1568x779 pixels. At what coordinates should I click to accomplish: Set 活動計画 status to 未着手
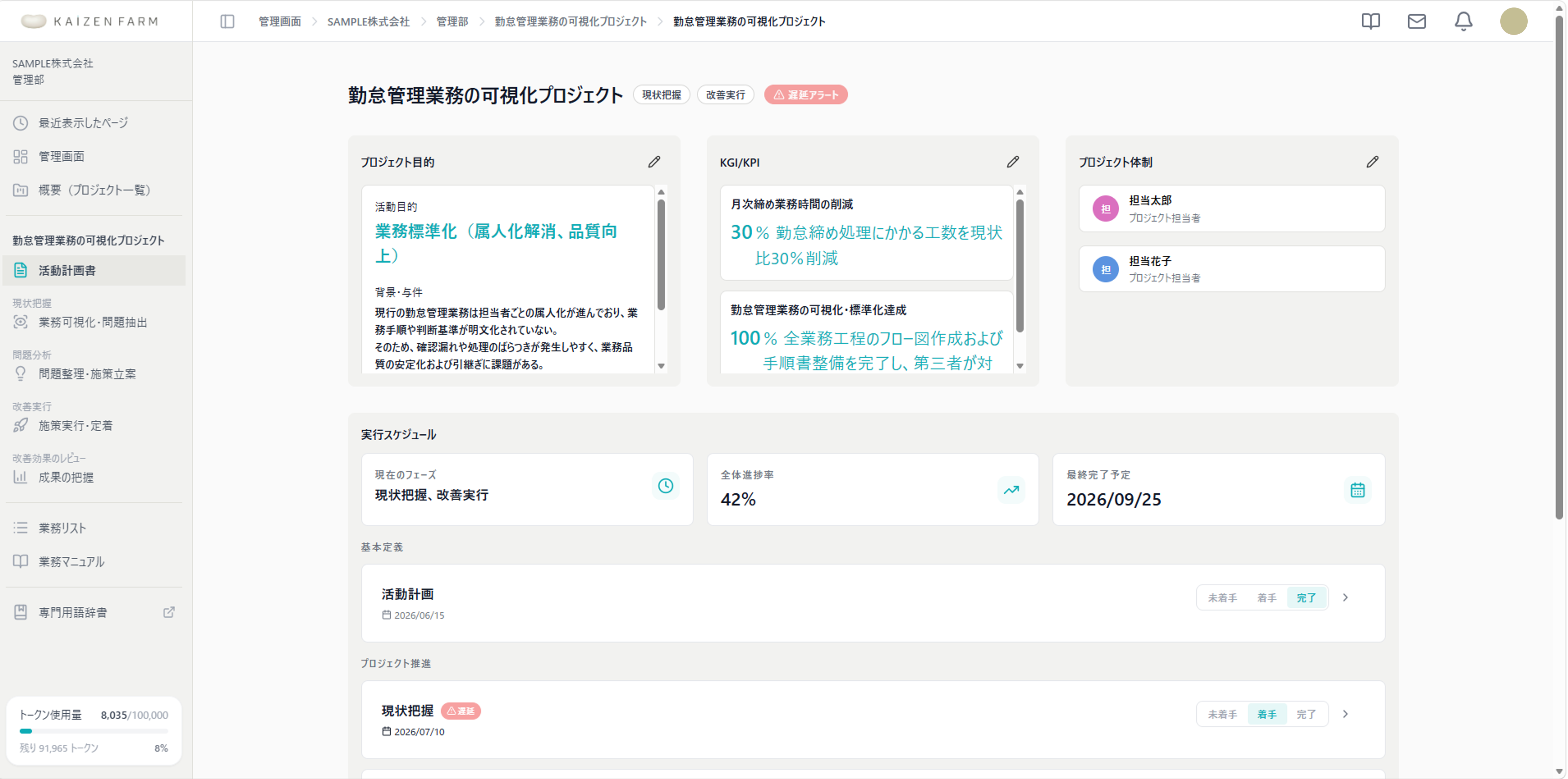(x=1222, y=598)
